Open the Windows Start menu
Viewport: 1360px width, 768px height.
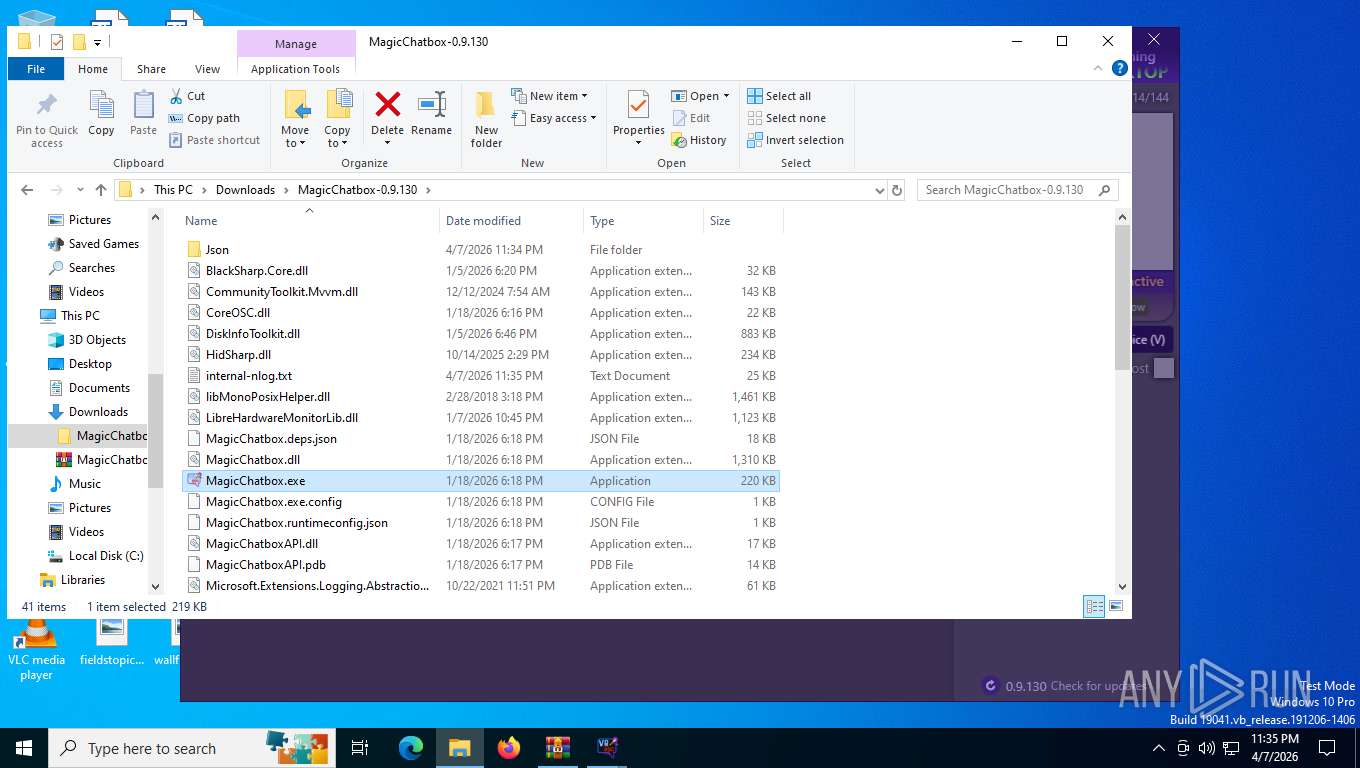point(23,748)
